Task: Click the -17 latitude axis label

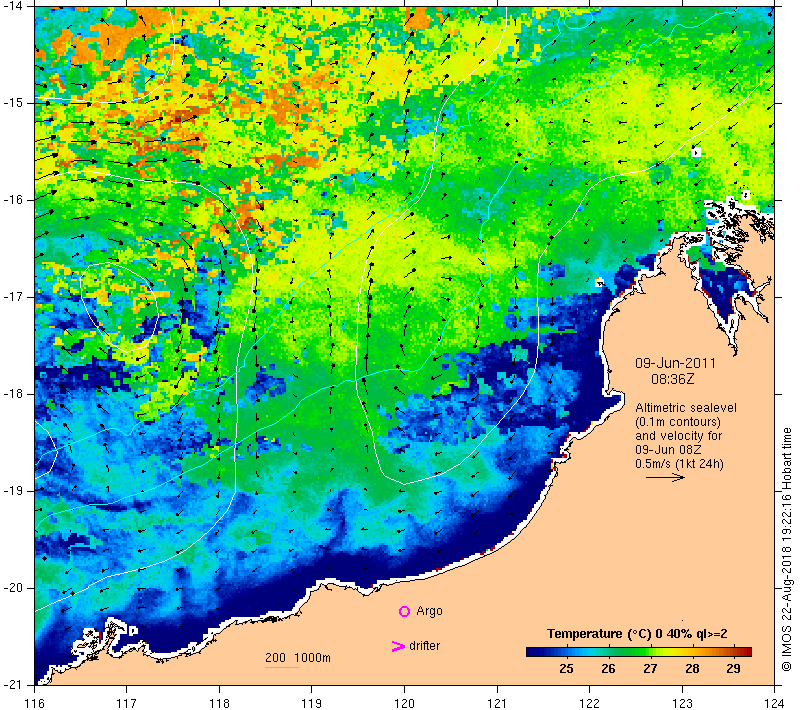Action: pyautogui.click(x=12, y=297)
